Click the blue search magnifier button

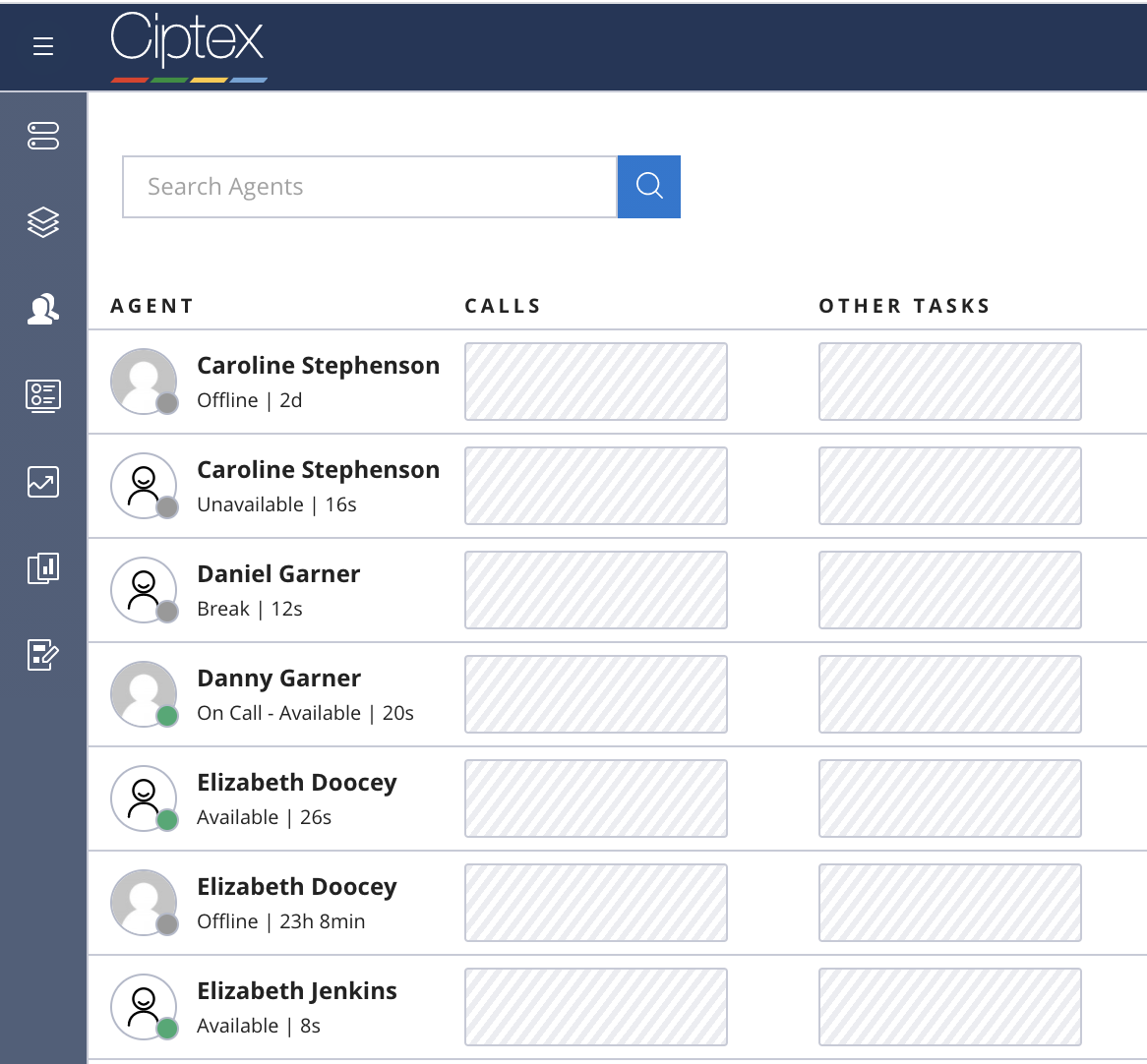[649, 187]
